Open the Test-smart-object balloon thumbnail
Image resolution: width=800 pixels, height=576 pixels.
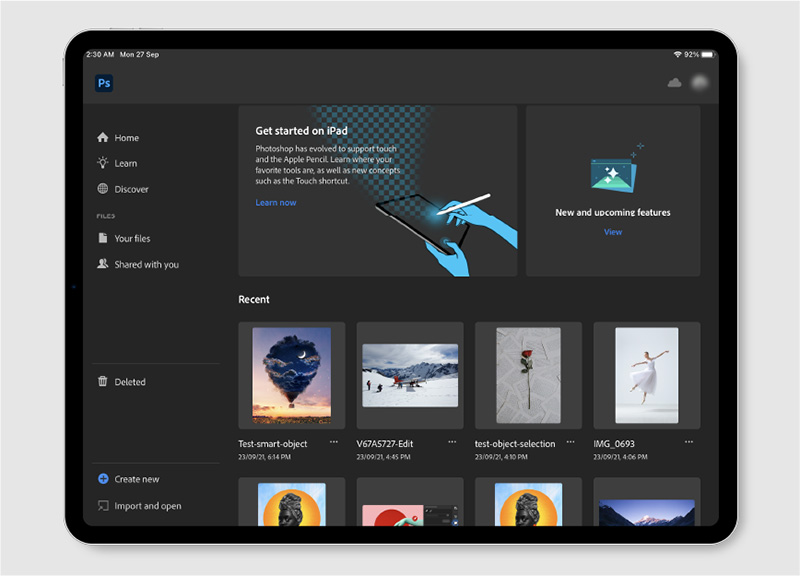coord(292,375)
